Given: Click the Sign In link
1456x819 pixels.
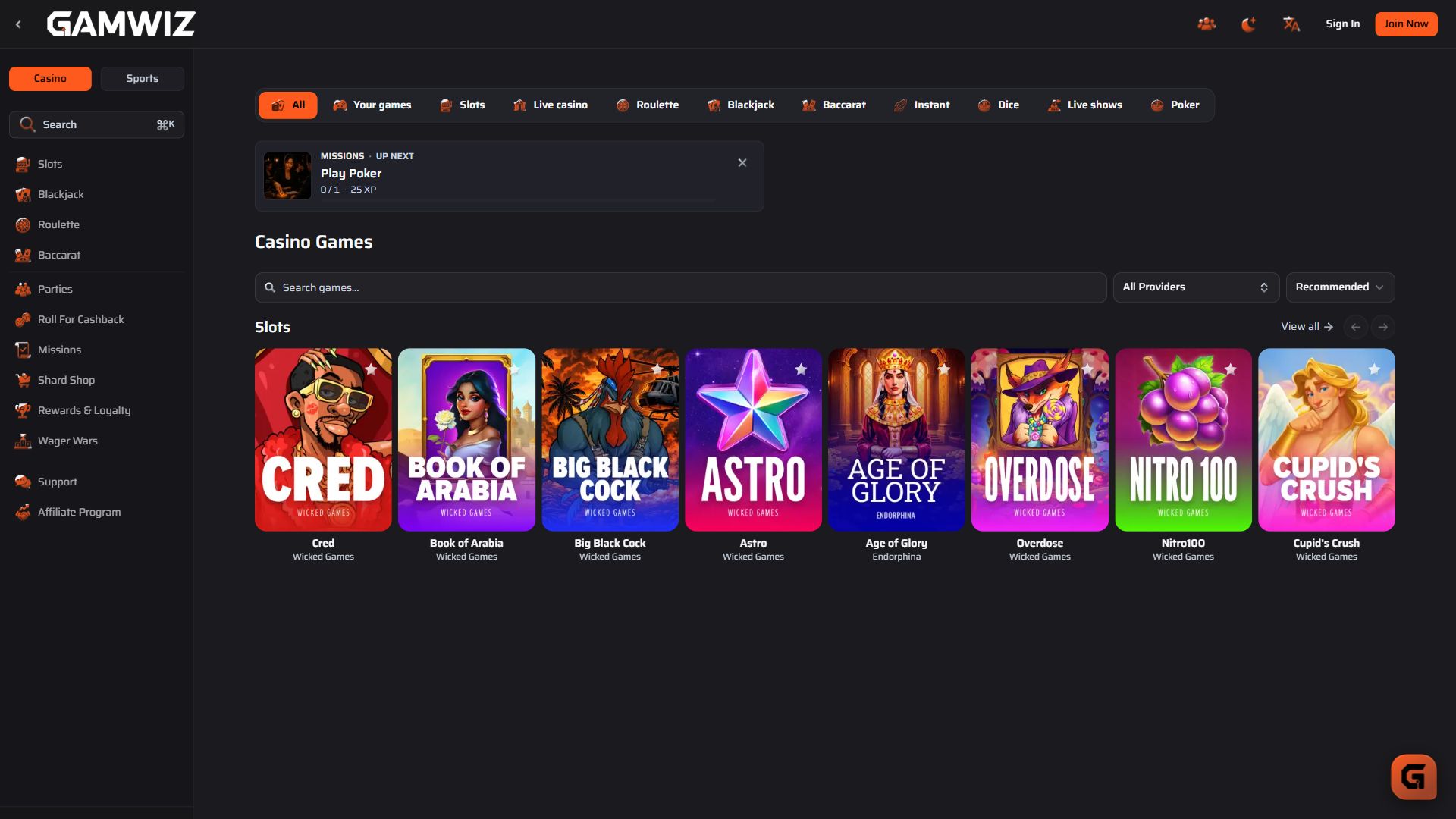Looking at the screenshot, I should pos(1342,24).
